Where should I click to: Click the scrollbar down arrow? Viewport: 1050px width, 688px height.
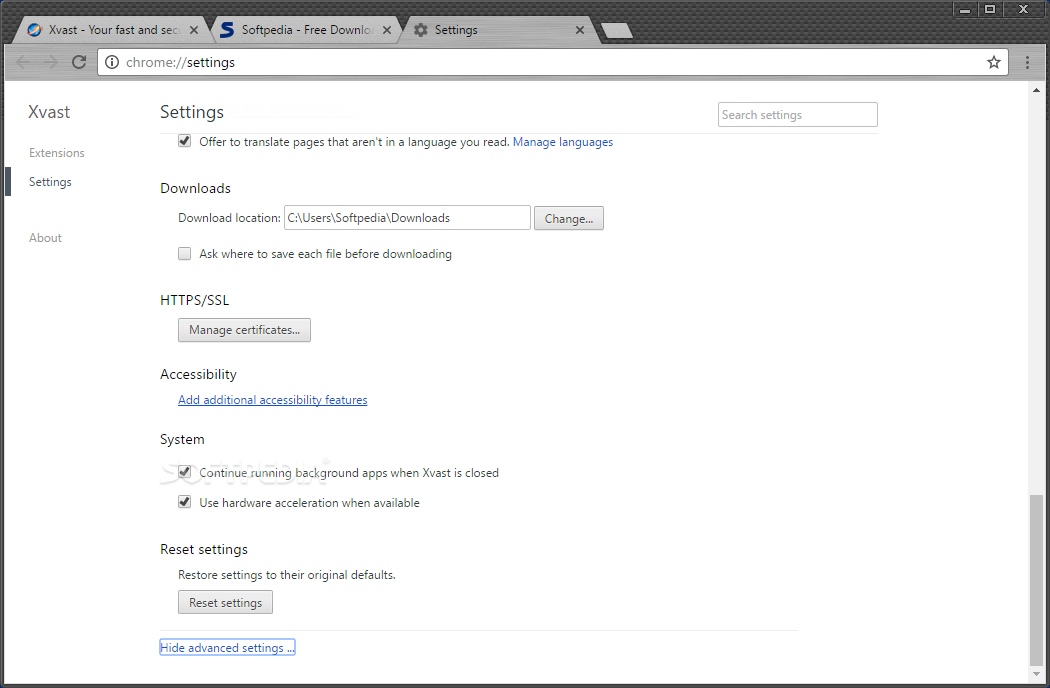pyautogui.click(x=1036, y=674)
